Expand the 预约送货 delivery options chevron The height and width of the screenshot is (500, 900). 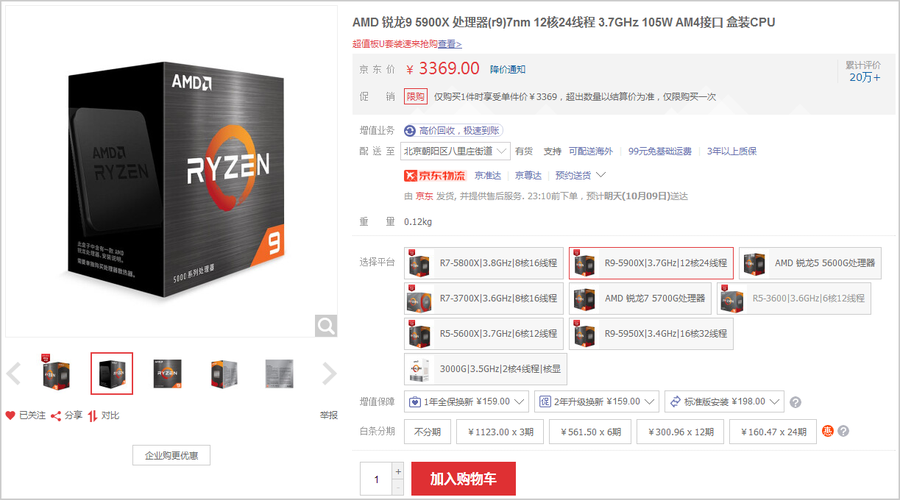[601, 175]
